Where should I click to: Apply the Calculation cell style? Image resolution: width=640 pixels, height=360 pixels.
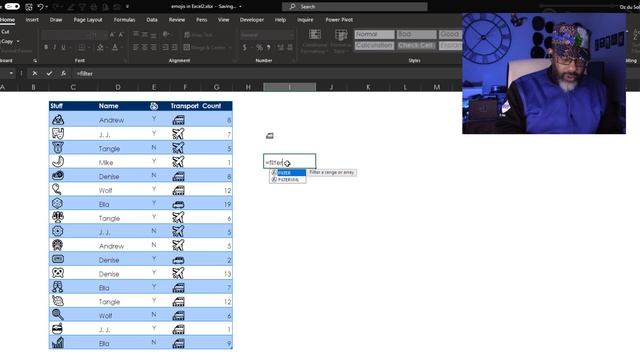[x=374, y=45]
